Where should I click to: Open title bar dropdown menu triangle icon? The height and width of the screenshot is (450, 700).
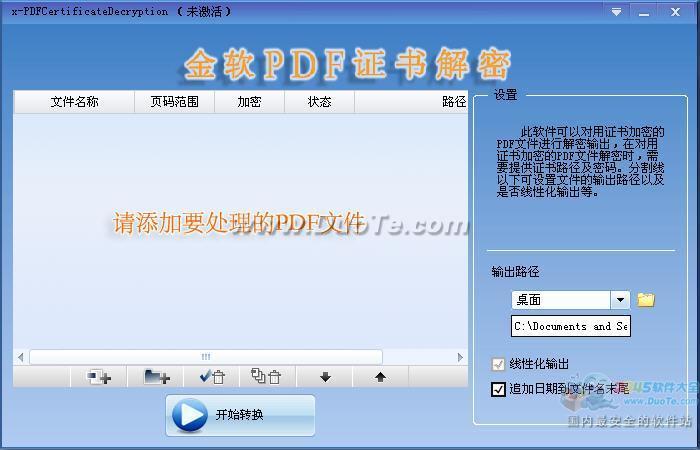point(616,12)
